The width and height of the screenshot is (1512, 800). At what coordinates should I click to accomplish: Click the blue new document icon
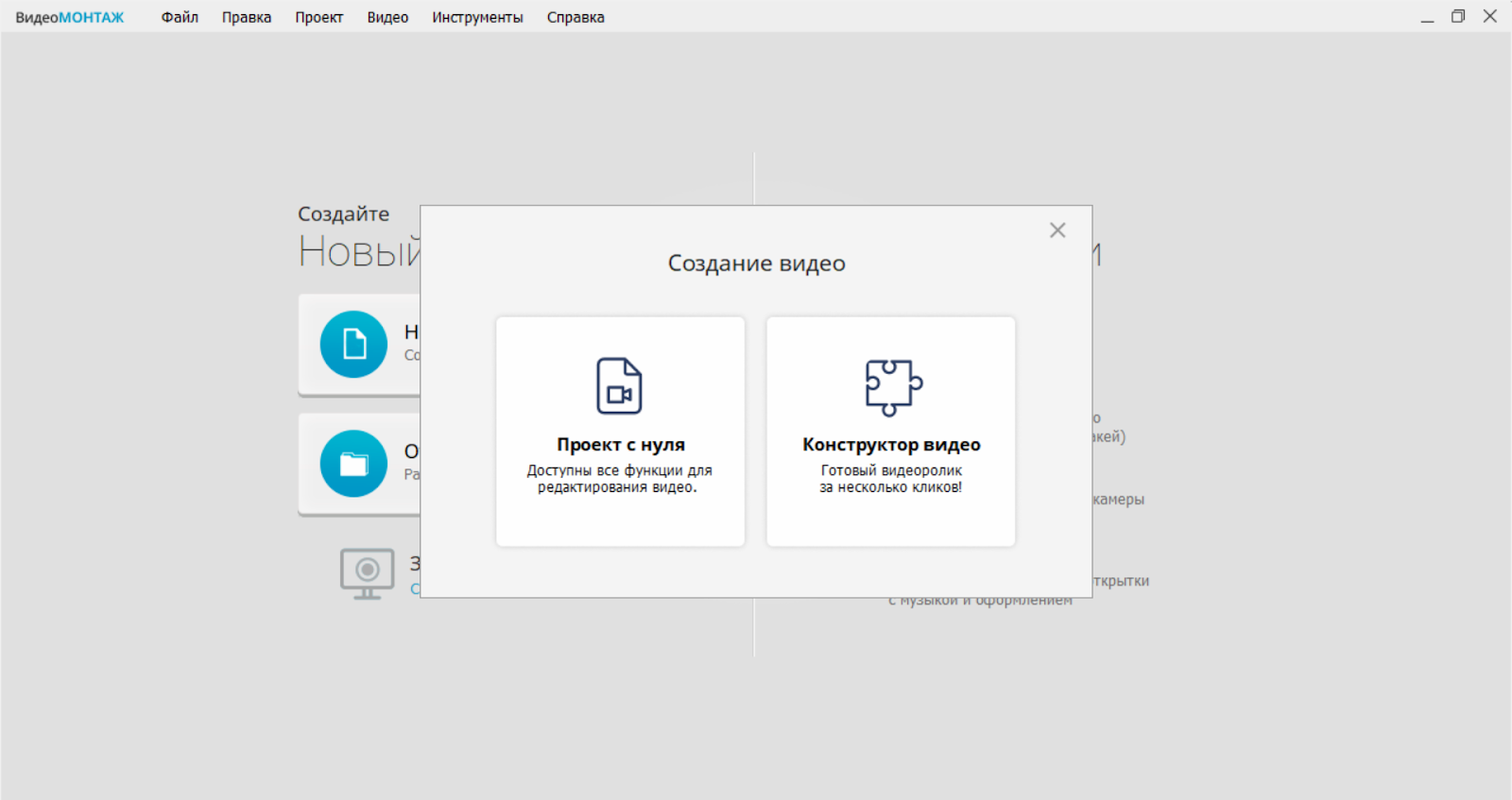pyautogui.click(x=353, y=345)
